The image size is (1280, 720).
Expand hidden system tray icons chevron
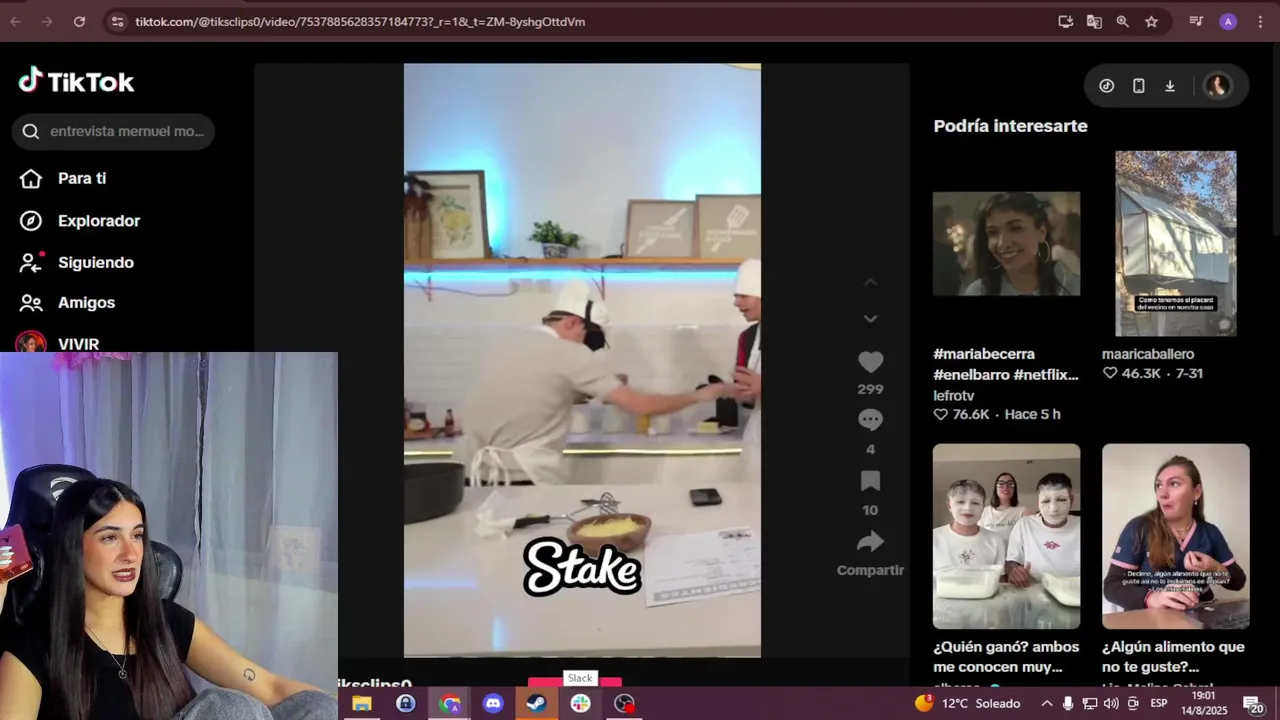(x=1047, y=704)
